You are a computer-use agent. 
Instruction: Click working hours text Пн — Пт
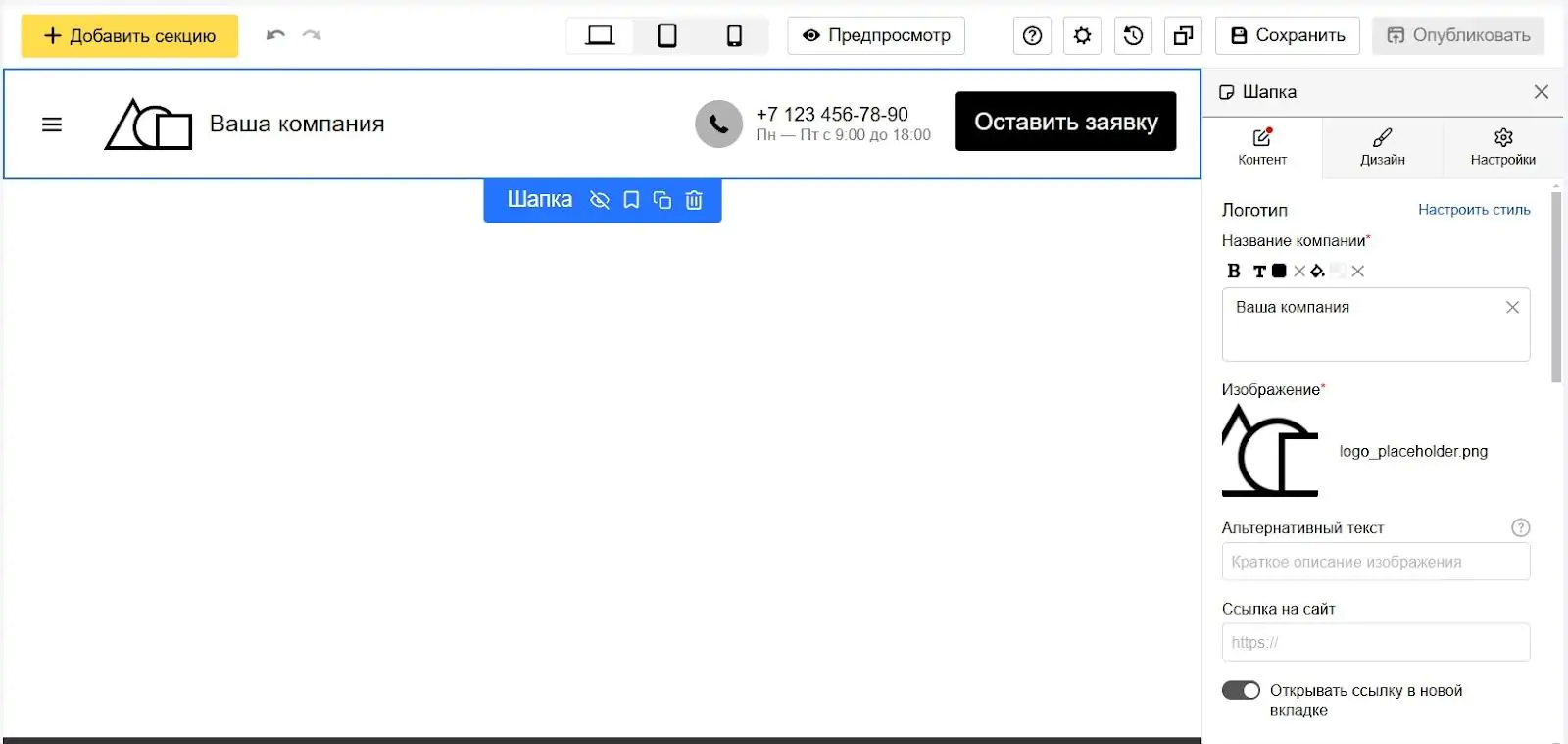[843, 135]
